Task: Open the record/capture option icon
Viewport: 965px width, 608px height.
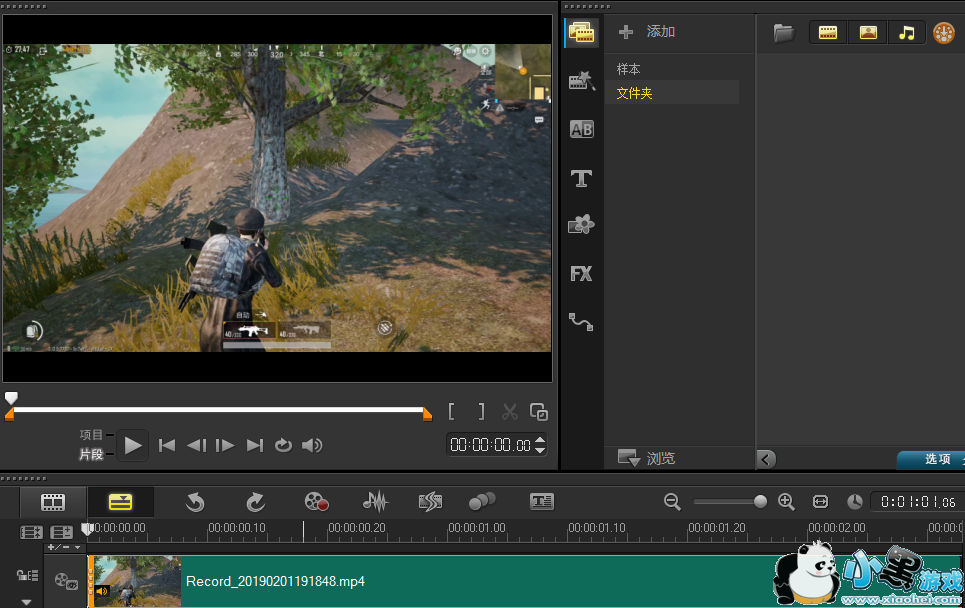Action: click(317, 501)
